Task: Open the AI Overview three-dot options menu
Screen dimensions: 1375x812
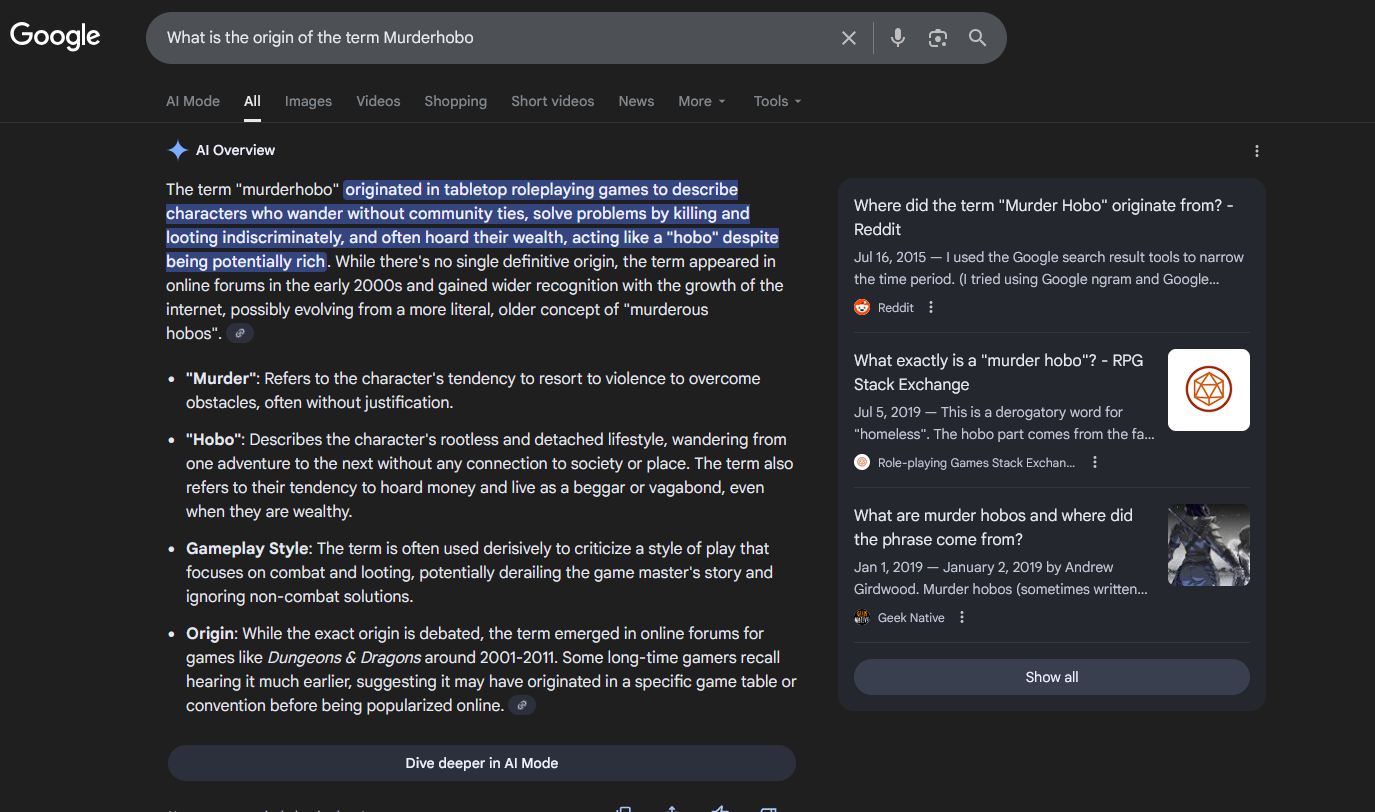Action: click(x=1257, y=151)
